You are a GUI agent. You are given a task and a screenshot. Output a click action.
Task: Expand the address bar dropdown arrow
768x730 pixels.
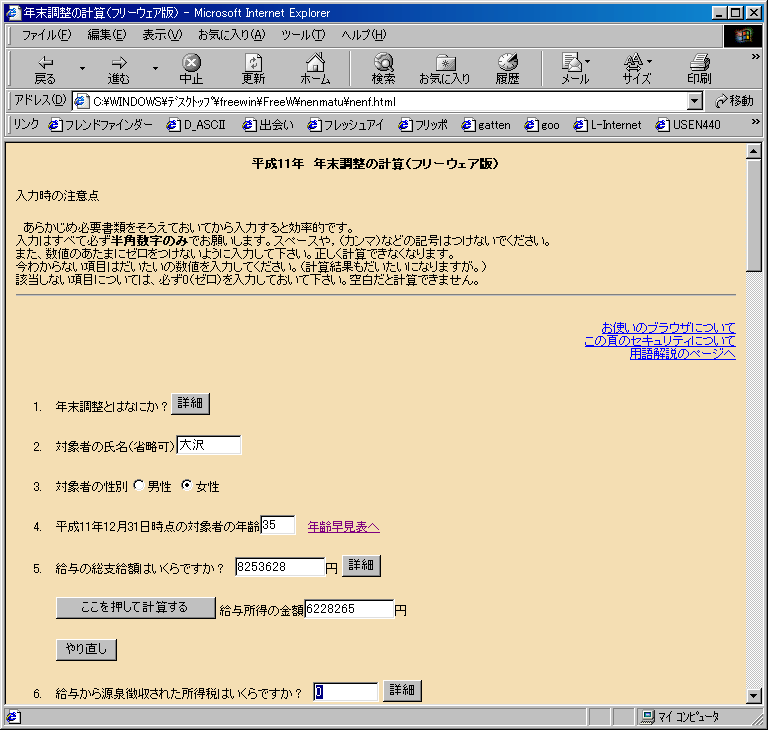click(694, 101)
